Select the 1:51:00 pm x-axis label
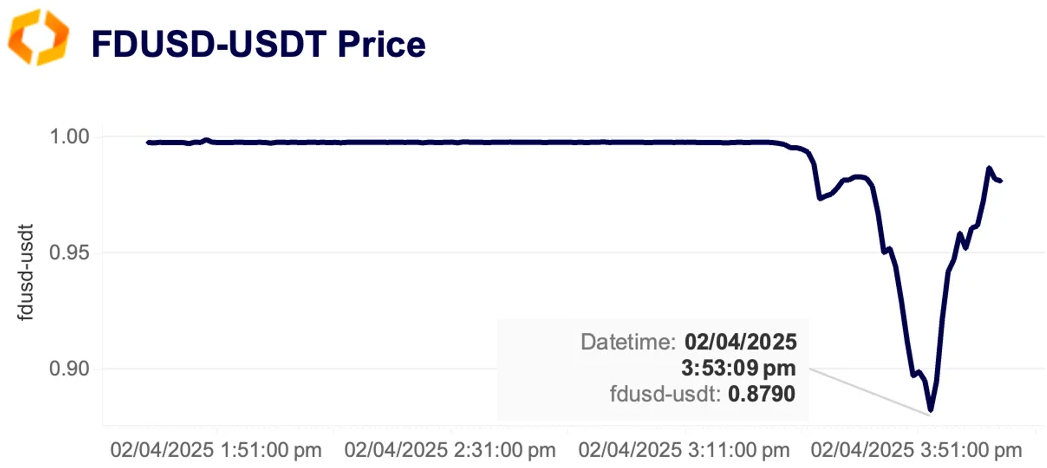 pyautogui.click(x=216, y=450)
